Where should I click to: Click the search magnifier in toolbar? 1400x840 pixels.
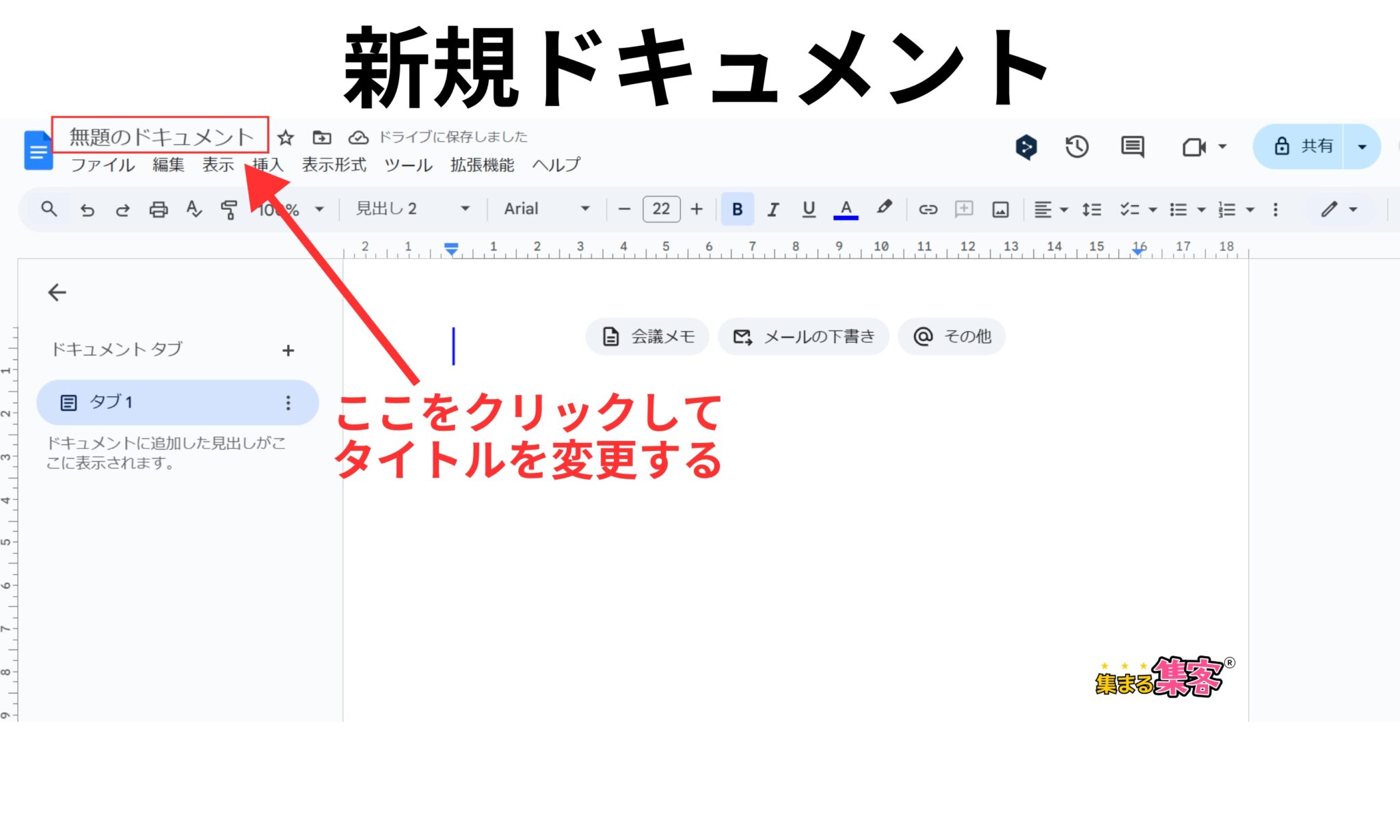point(49,209)
